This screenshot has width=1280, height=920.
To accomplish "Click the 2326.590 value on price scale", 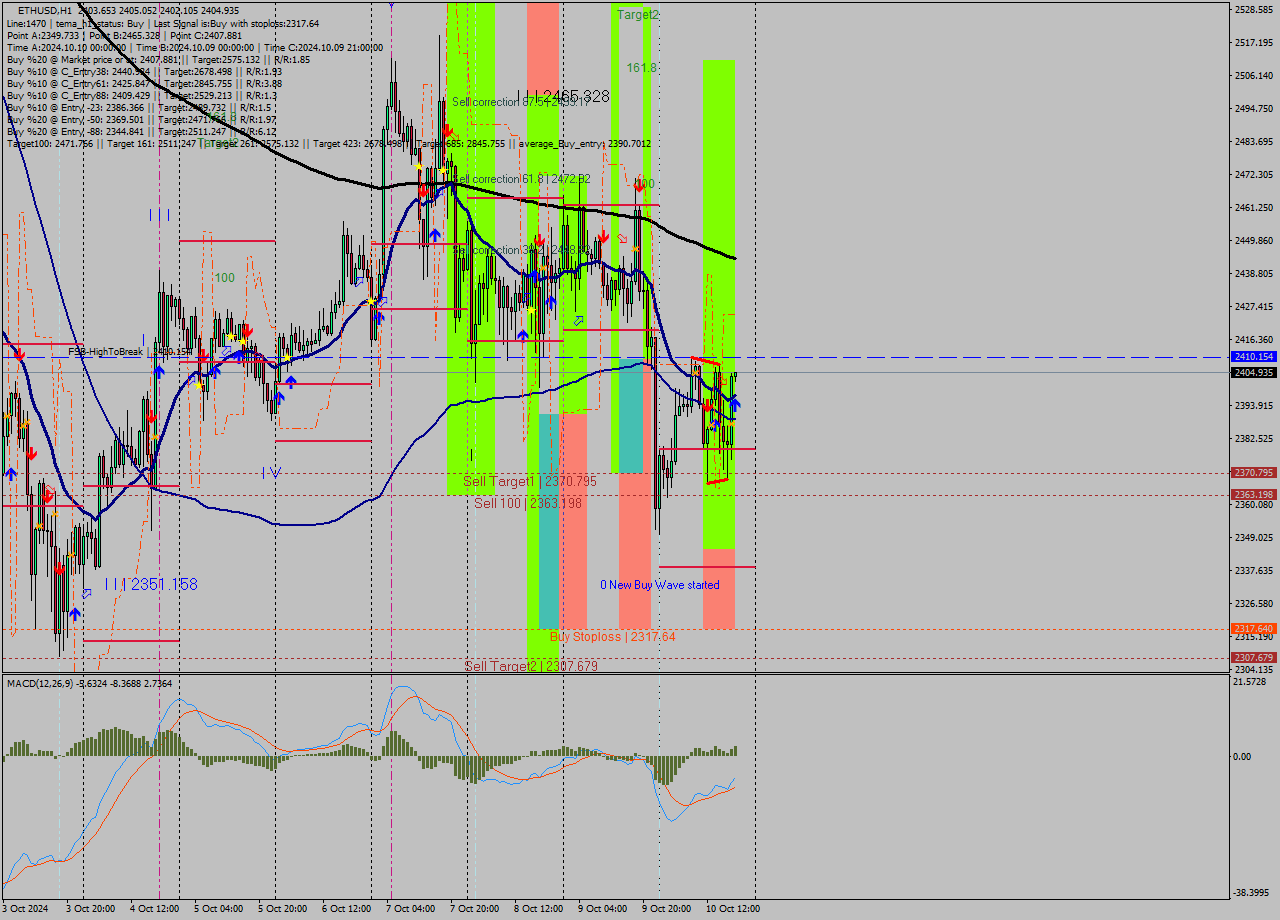I will (1254, 603).
